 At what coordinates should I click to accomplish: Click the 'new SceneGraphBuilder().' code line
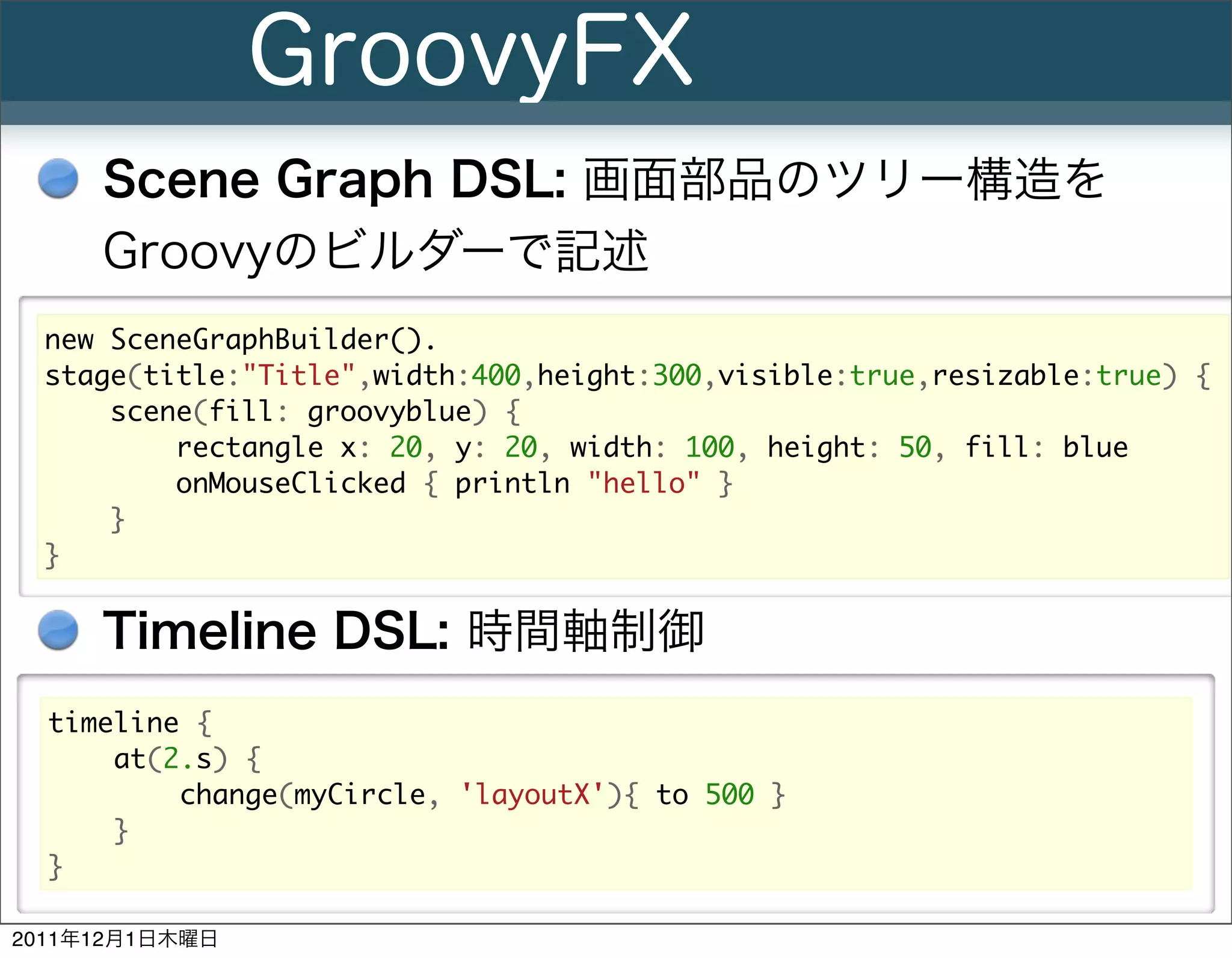pos(240,340)
